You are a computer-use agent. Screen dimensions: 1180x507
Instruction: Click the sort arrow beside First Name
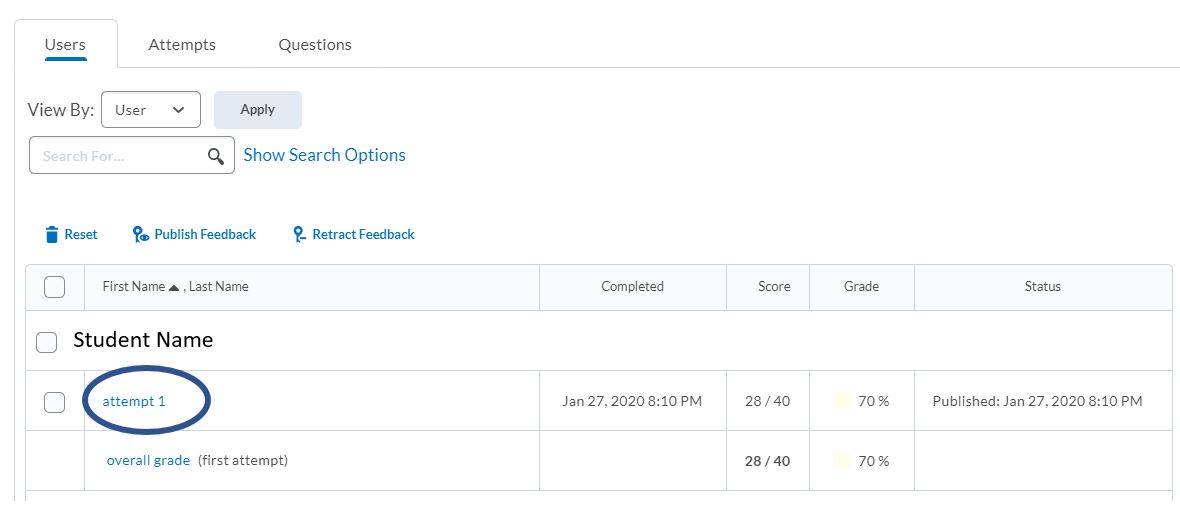(x=174, y=287)
